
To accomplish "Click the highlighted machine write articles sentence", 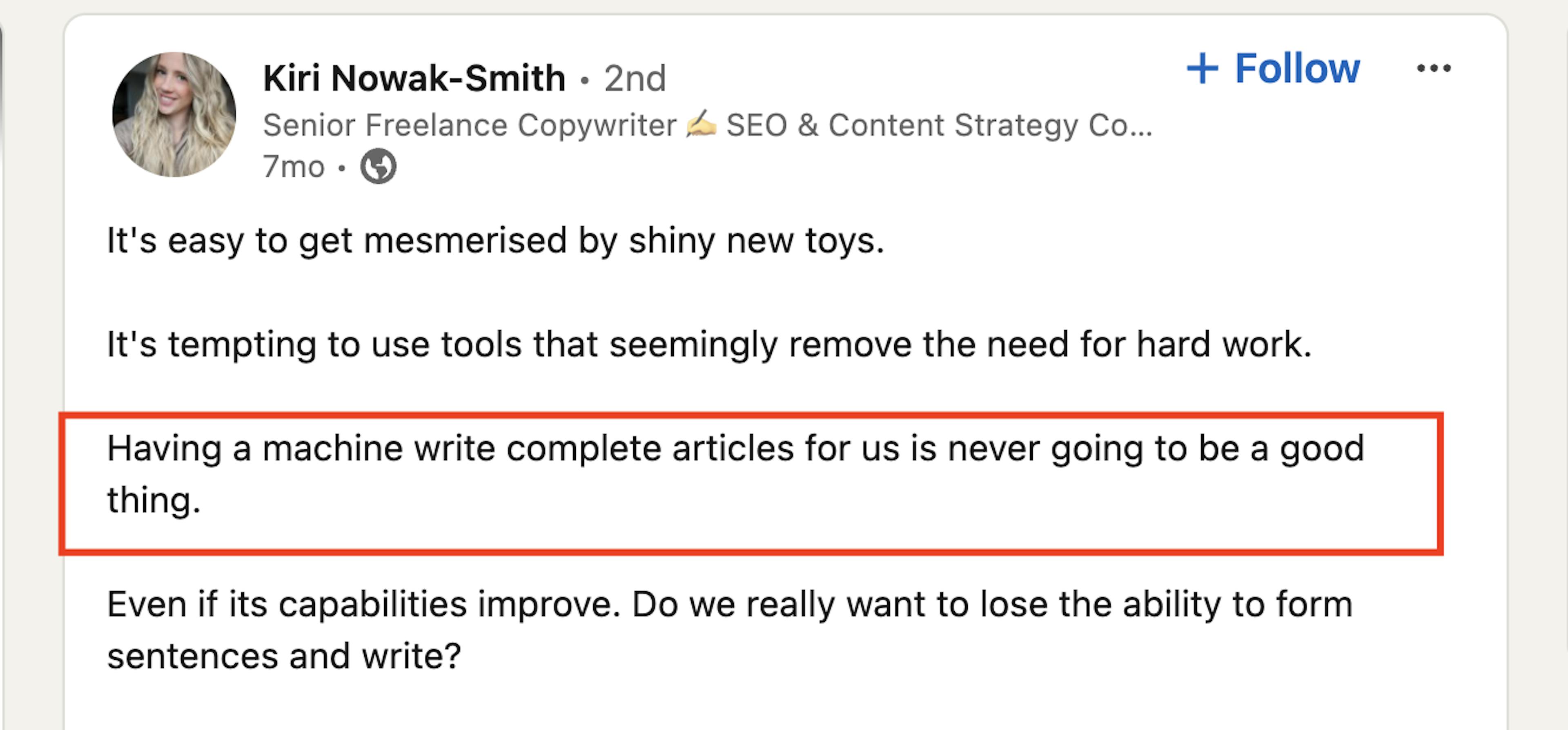I will tap(735, 474).
